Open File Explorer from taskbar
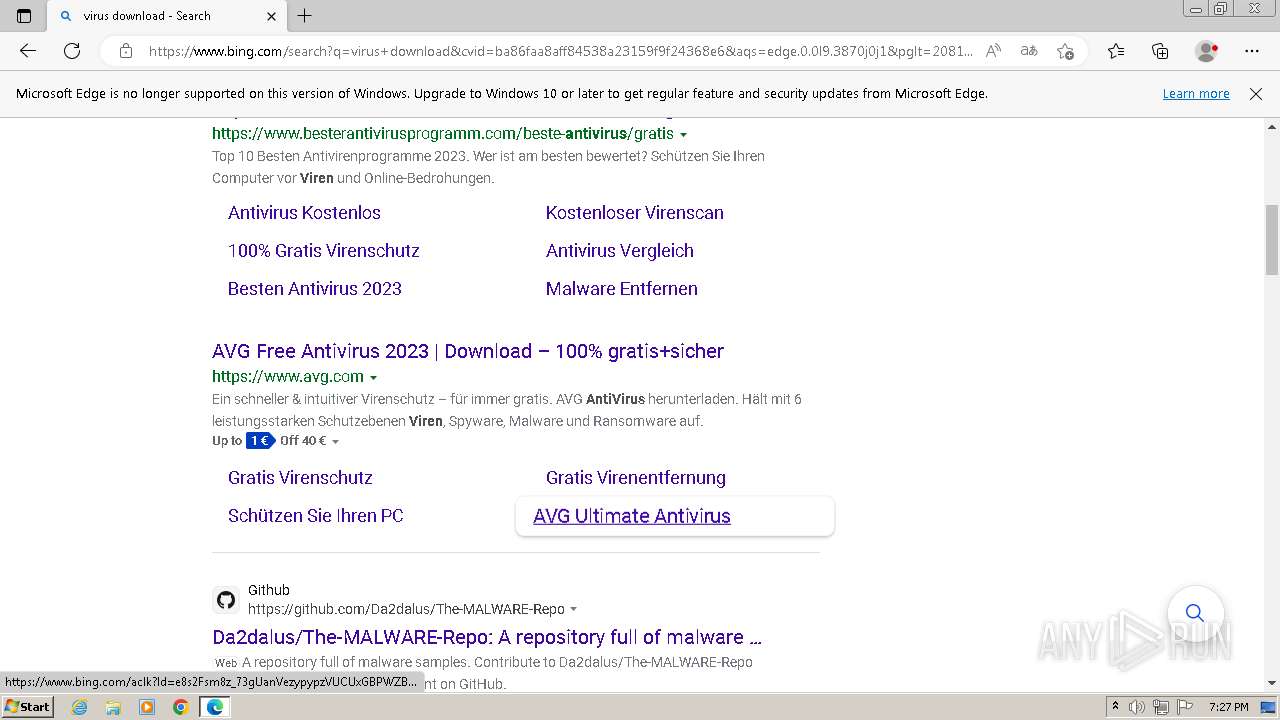The width and height of the screenshot is (1280, 720). click(113, 707)
